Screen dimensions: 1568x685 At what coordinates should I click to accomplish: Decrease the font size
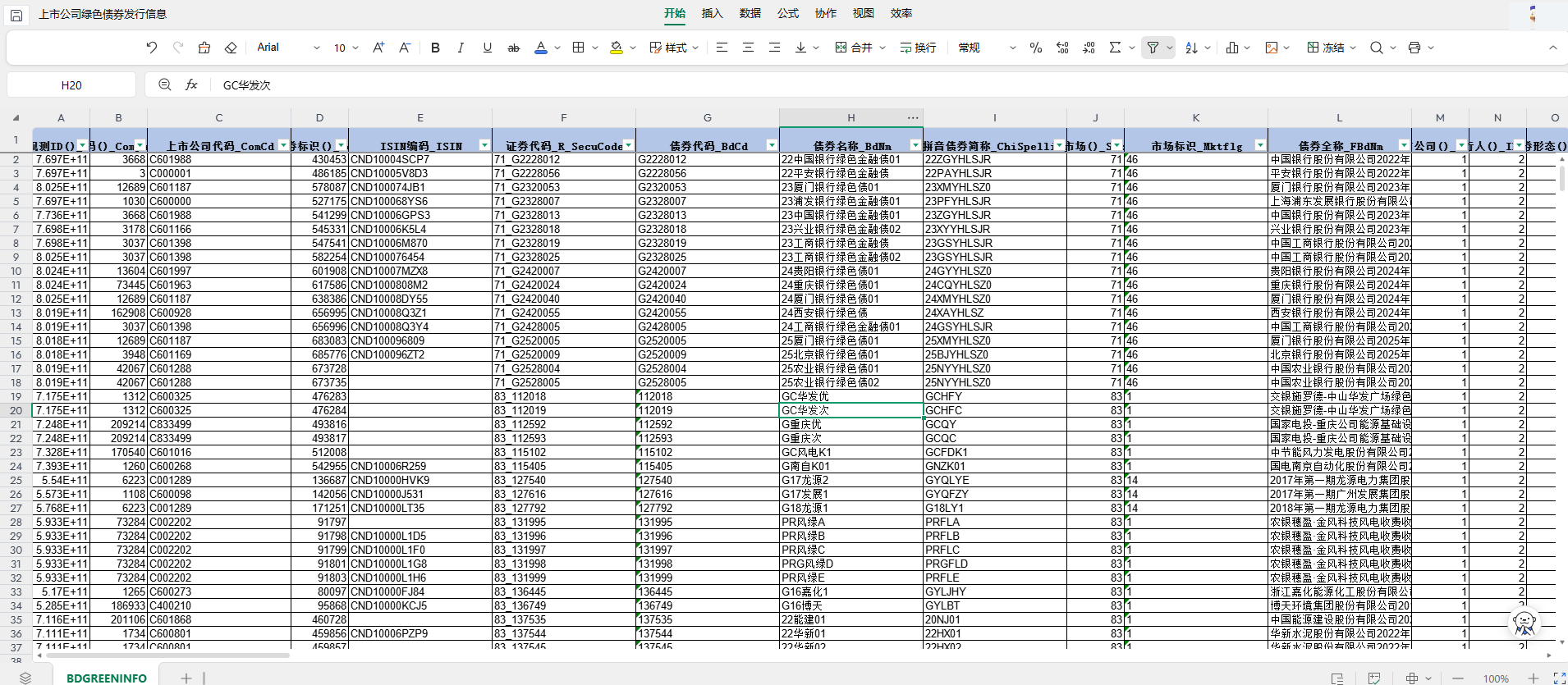click(405, 48)
